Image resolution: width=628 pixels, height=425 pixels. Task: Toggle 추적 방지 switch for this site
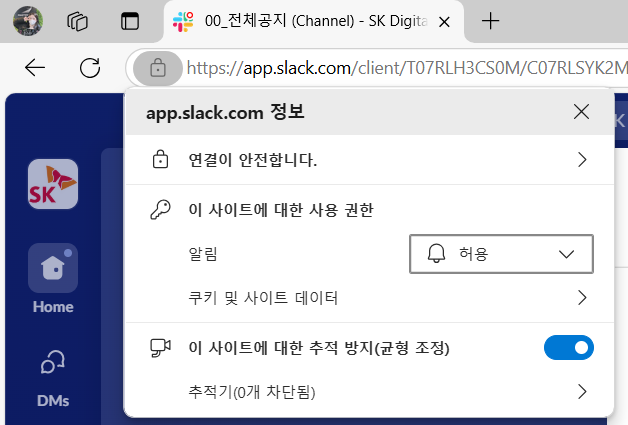pyautogui.click(x=569, y=347)
